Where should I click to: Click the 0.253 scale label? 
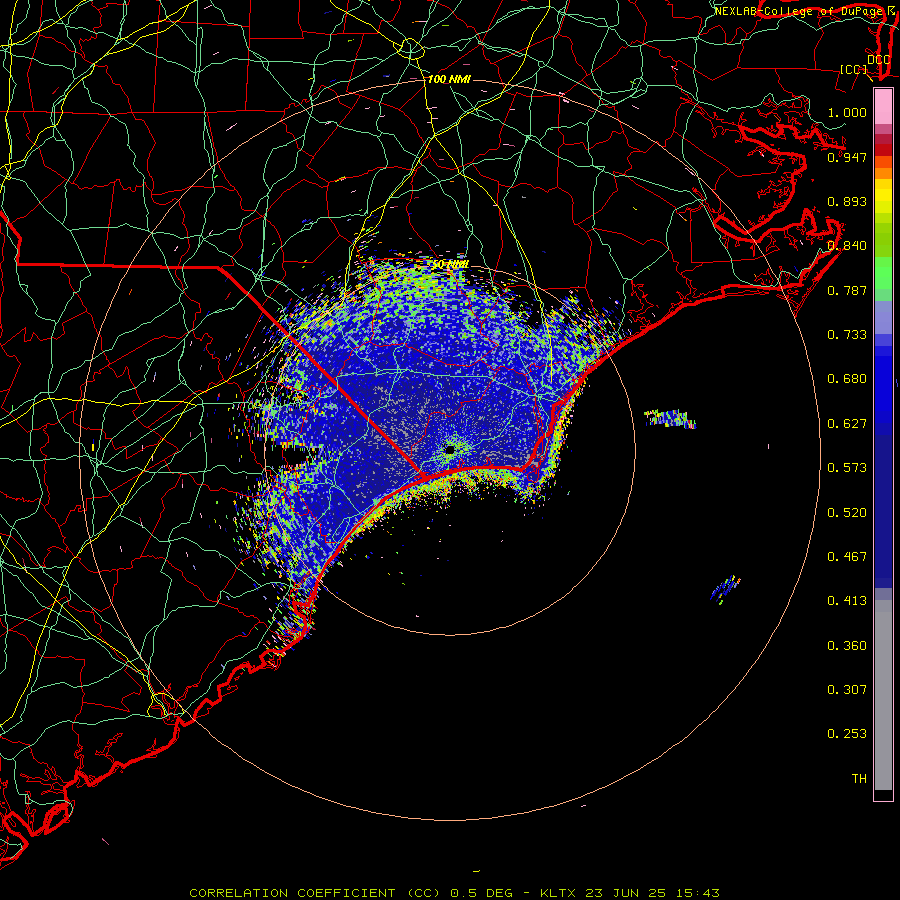point(847,734)
